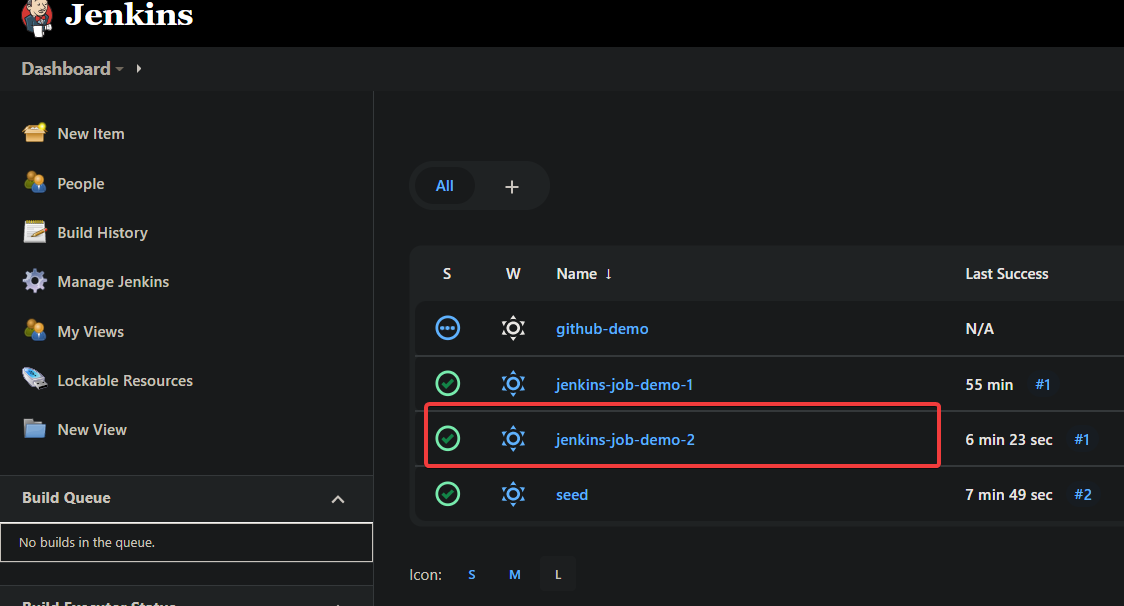
Task: Click the New Item box icon
Action: click(x=34, y=133)
